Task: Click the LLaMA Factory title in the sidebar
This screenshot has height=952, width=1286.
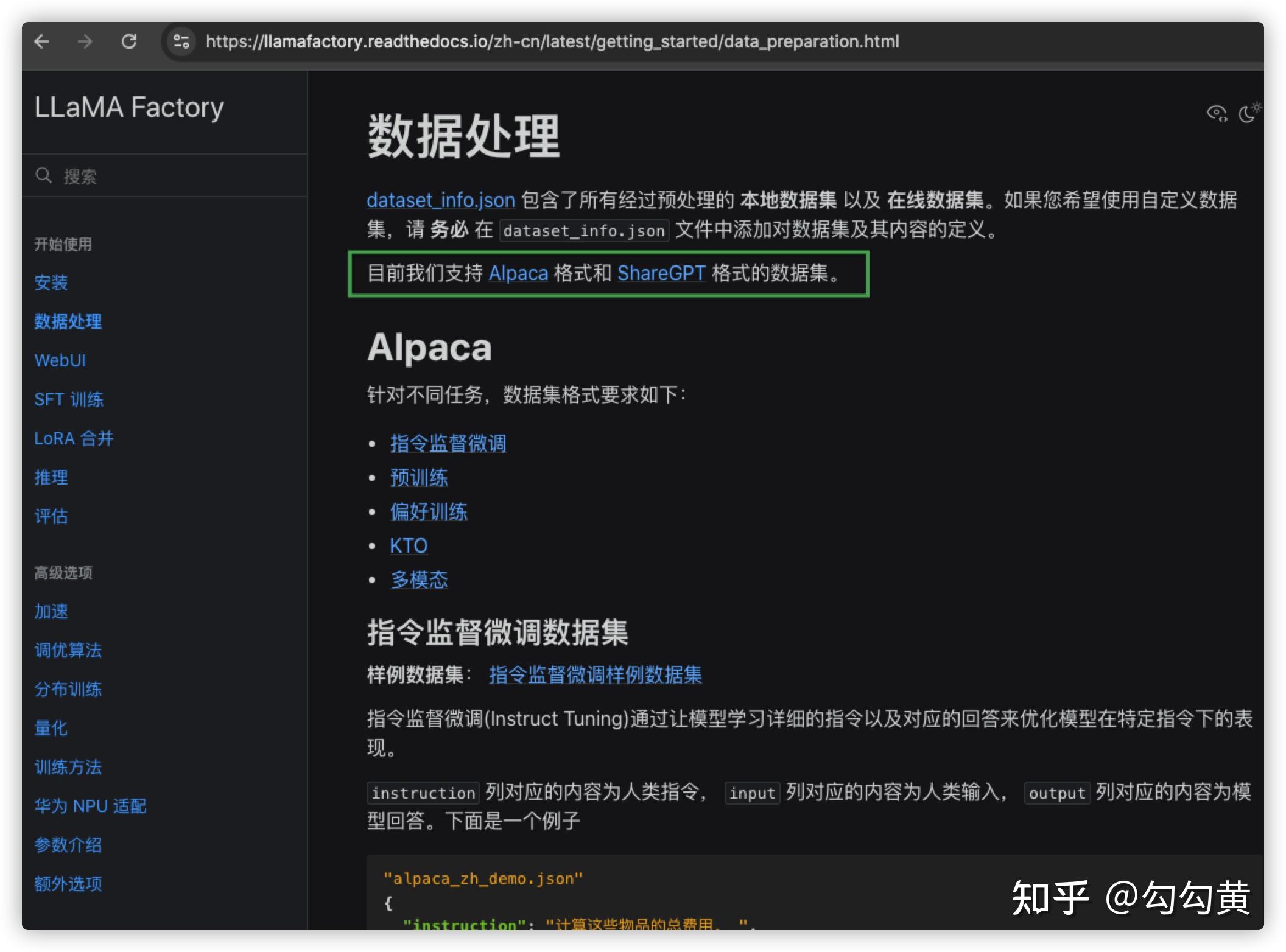Action: point(129,107)
